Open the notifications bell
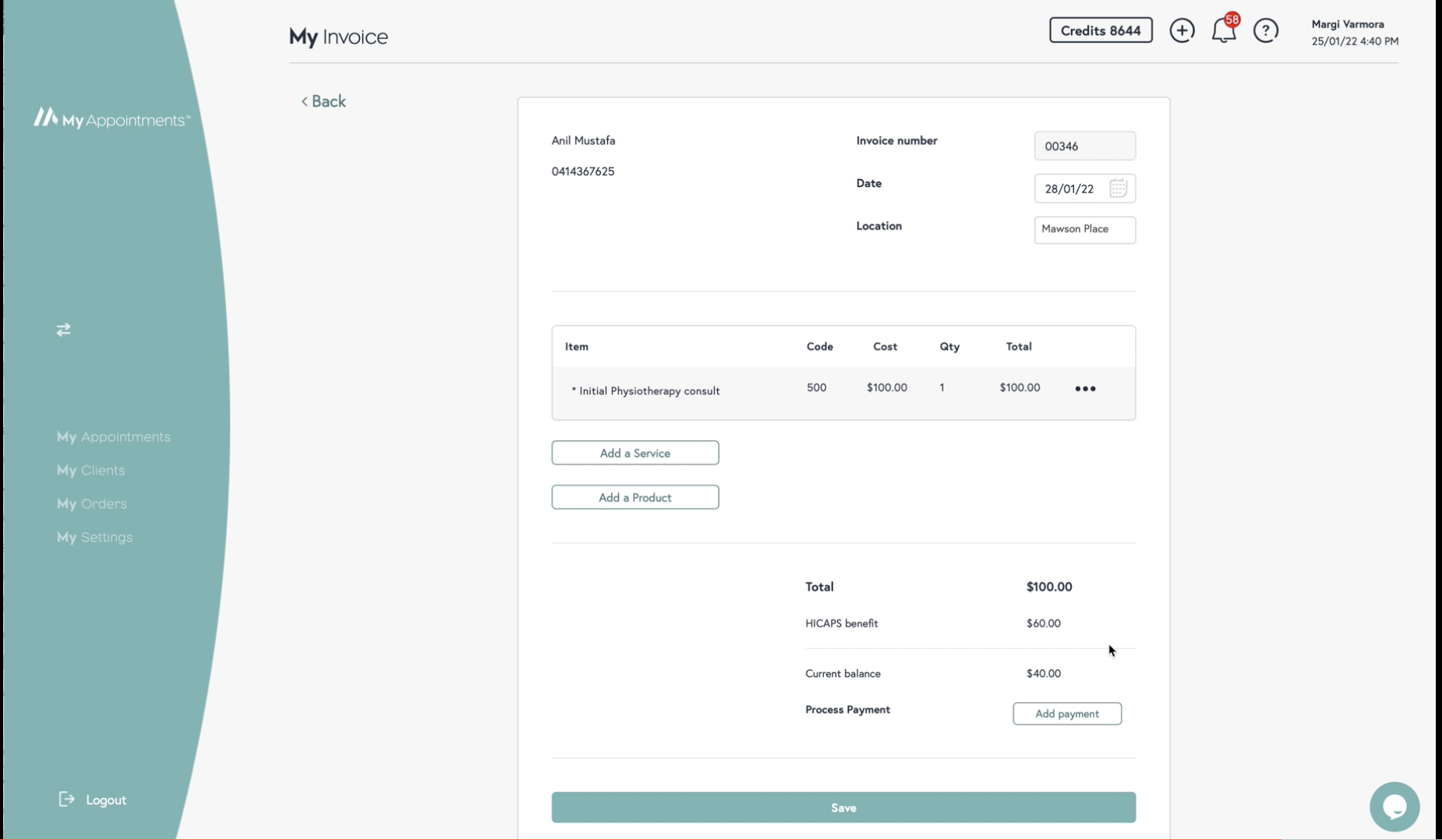This screenshot has width=1442, height=840. click(1223, 31)
